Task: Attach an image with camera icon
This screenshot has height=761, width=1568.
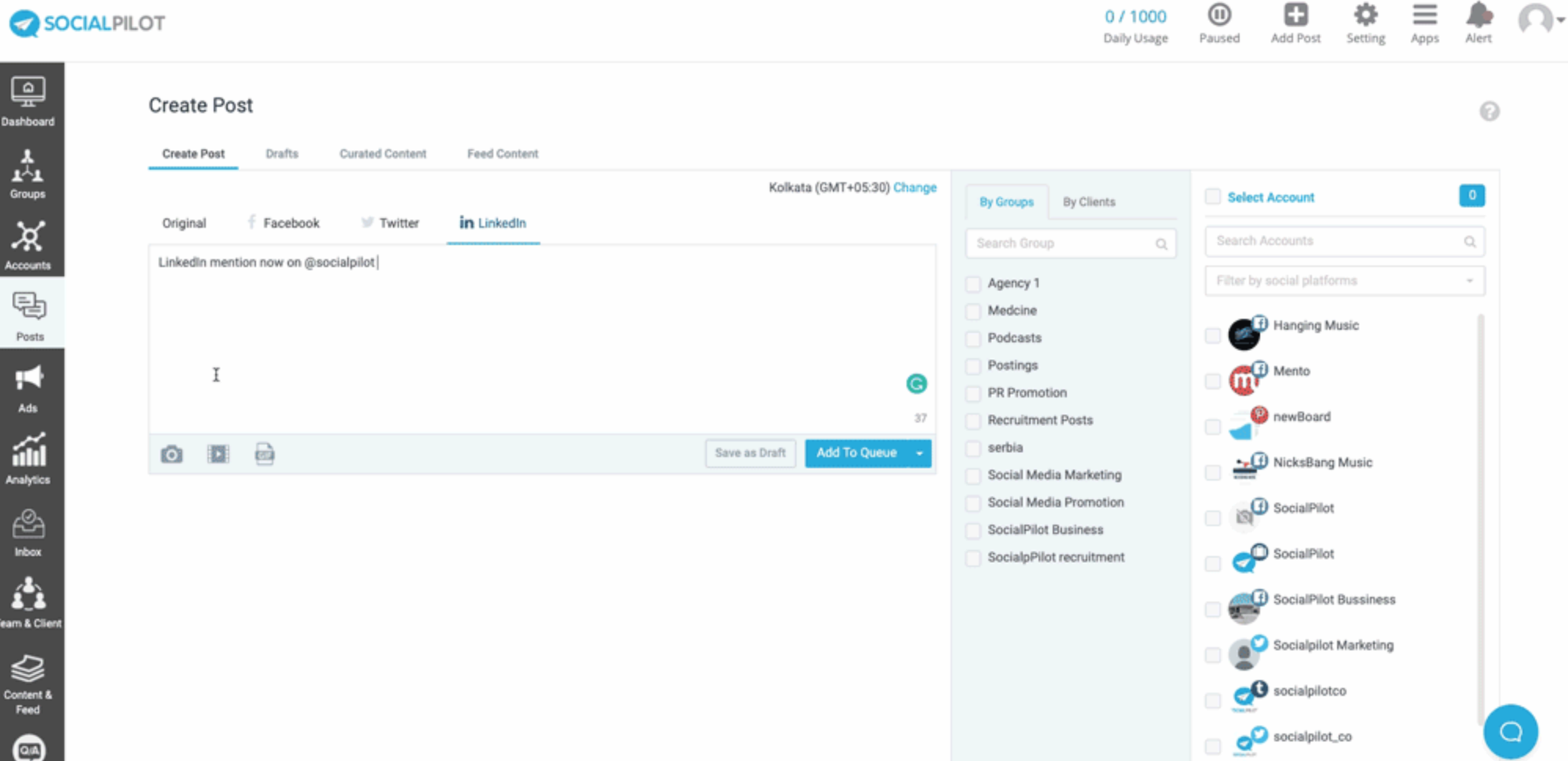Action: coord(172,454)
